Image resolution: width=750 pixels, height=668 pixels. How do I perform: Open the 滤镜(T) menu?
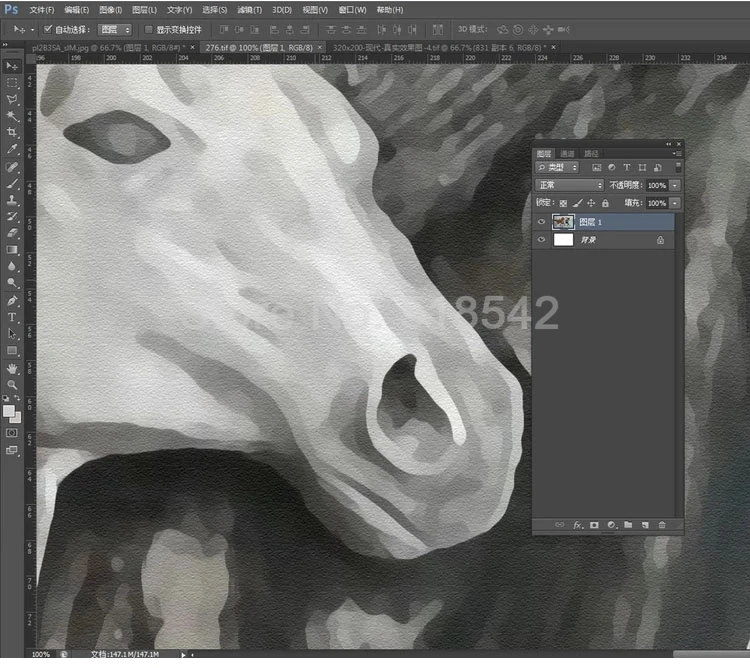(250, 10)
